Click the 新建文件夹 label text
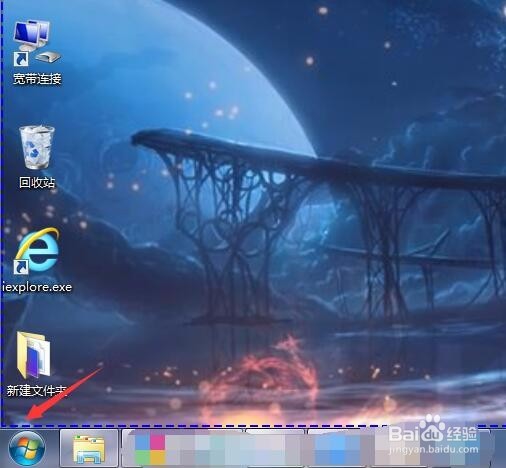Screen dimensions: 506x468 pyautogui.click(x=37, y=390)
